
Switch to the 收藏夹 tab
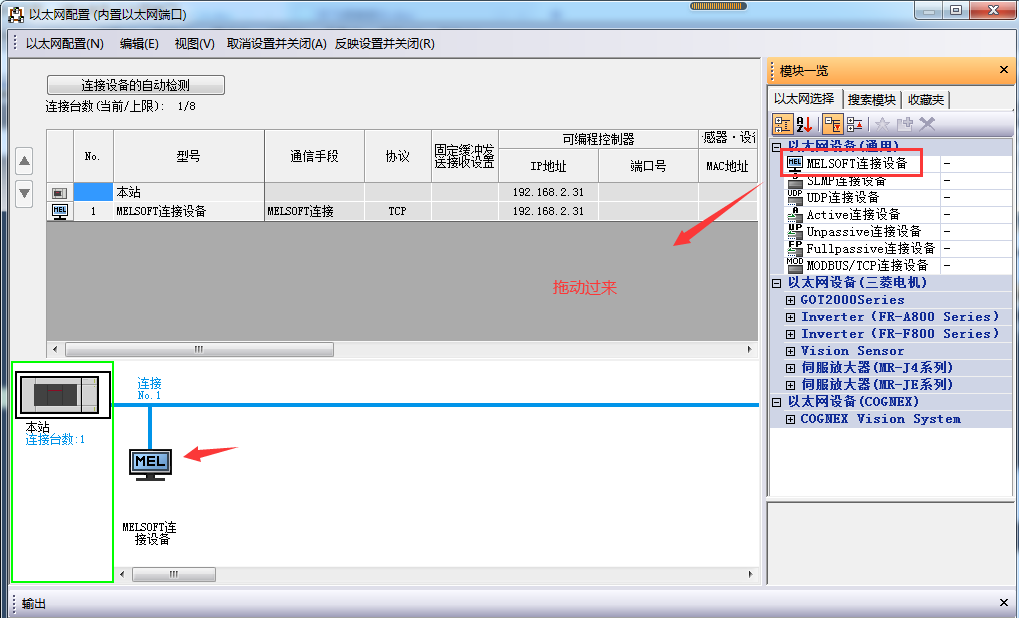926,99
